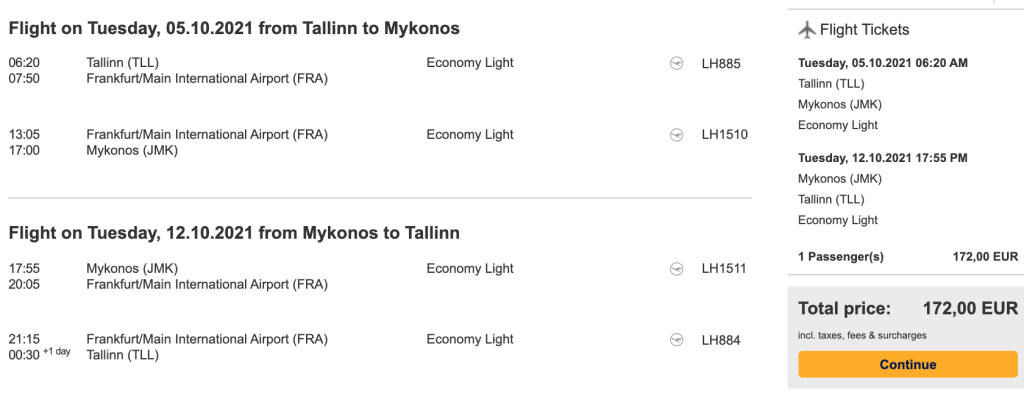Click the Lufthansa logo next to LH1510
The image size is (1024, 402).
pyautogui.click(x=676, y=135)
